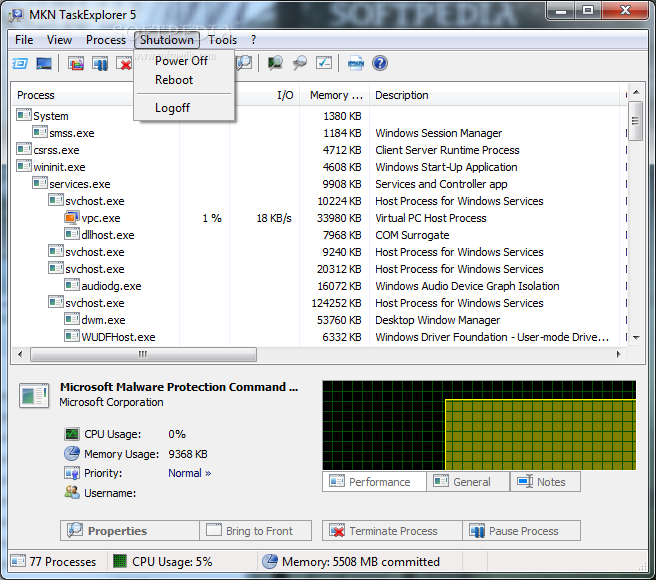This screenshot has height=580, width=656.
Task: Sort by the Process column header
Action: [73, 95]
